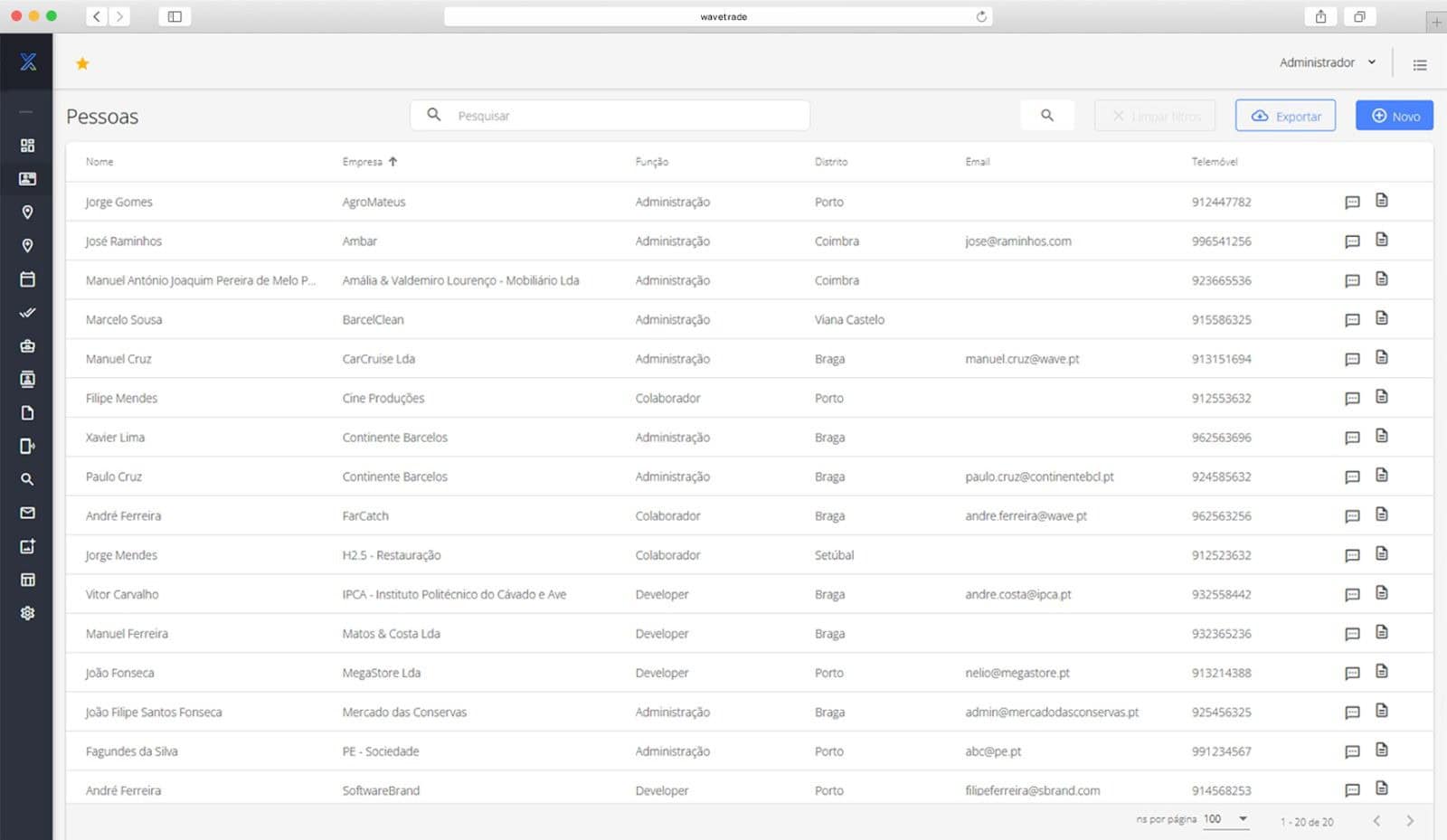Open the dashboard grid icon in sidebar
The width and height of the screenshot is (1447, 840).
coord(27,146)
